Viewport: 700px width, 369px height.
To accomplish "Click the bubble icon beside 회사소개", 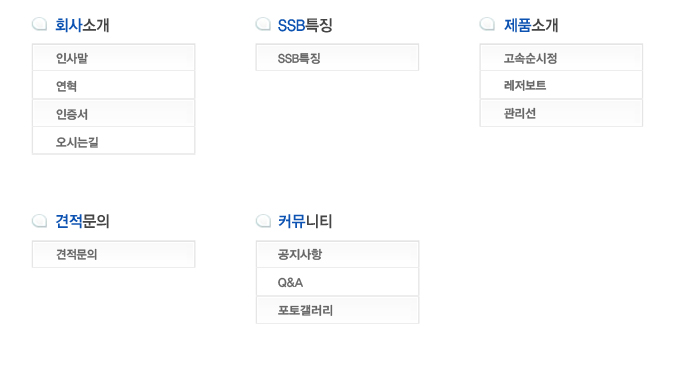I will coord(40,24).
